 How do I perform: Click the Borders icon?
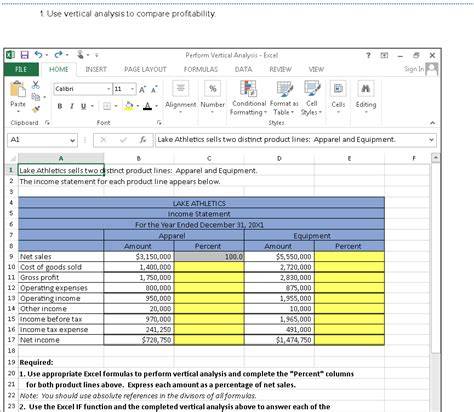(107, 106)
